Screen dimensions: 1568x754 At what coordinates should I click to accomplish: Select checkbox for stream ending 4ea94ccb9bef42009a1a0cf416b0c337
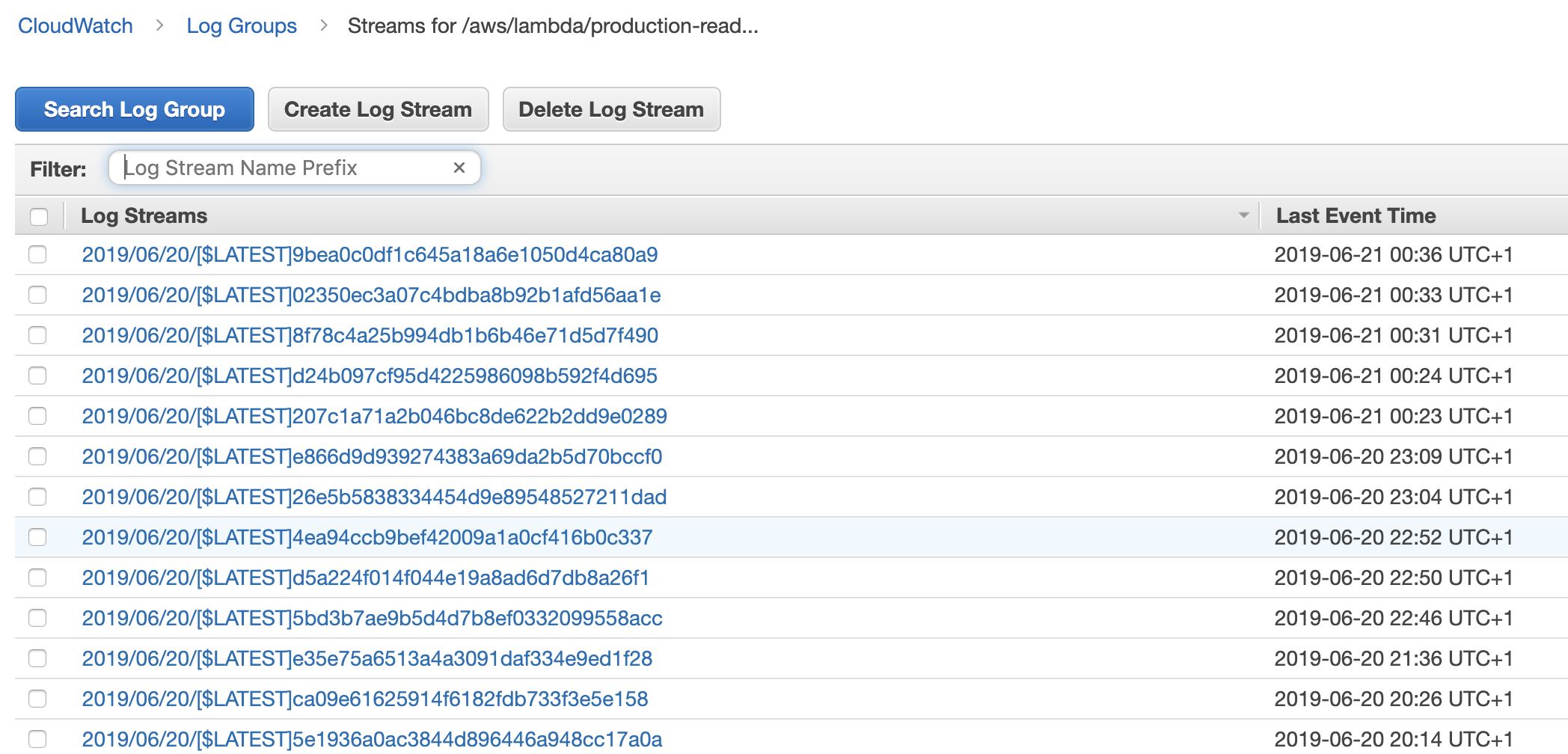37,537
